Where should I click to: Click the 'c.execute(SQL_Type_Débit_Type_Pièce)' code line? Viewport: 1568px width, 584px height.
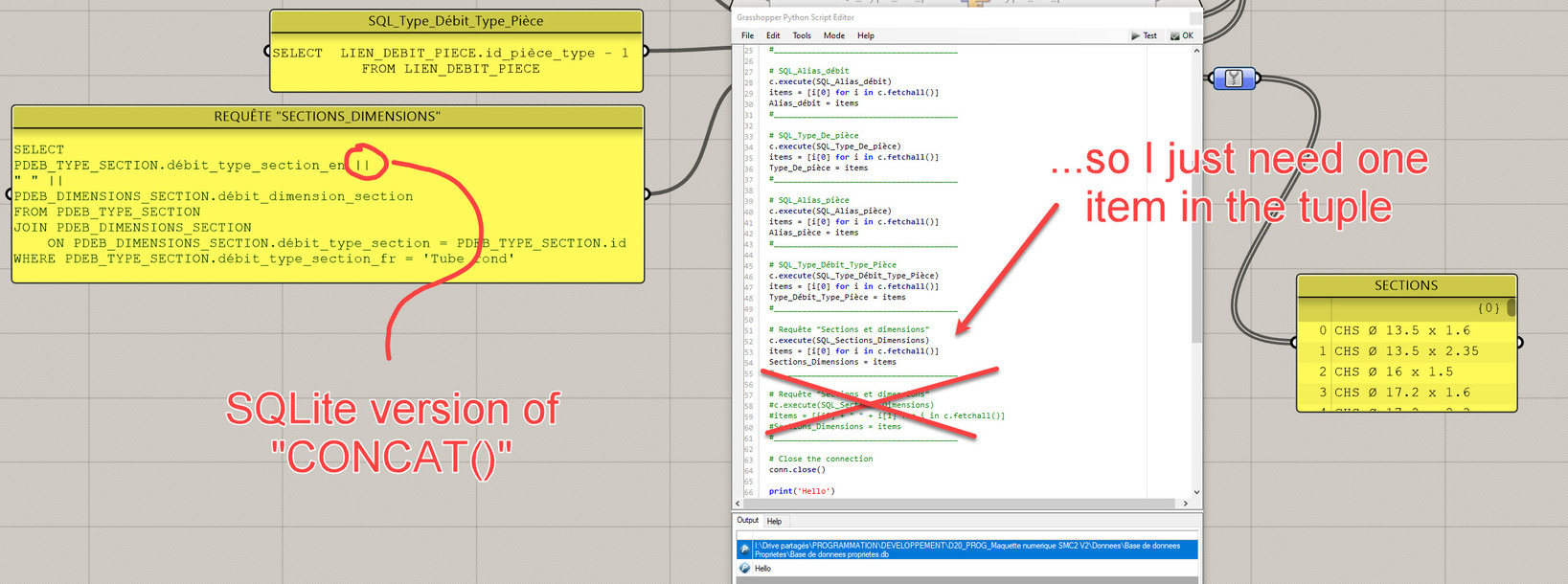pos(853,276)
